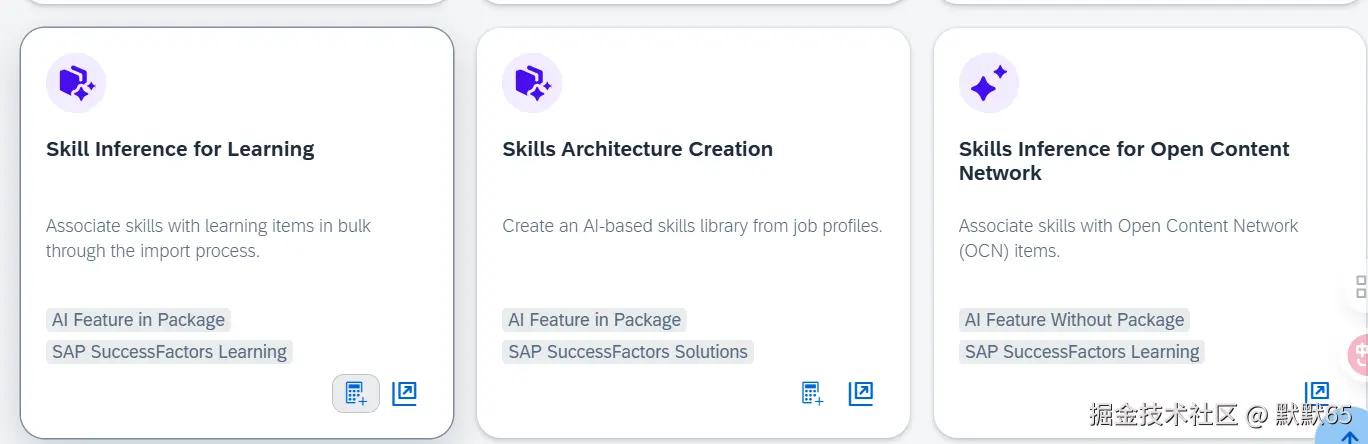1368x444 pixels.
Task: Click the Skills Architecture Creation card icon
Action: pos(532,83)
